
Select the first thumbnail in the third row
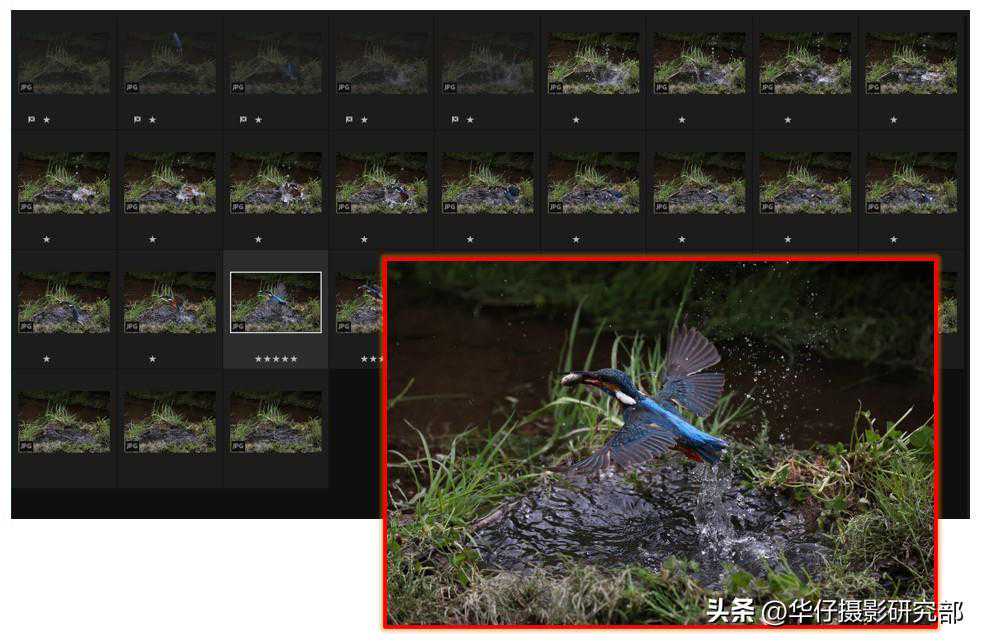tap(64, 302)
